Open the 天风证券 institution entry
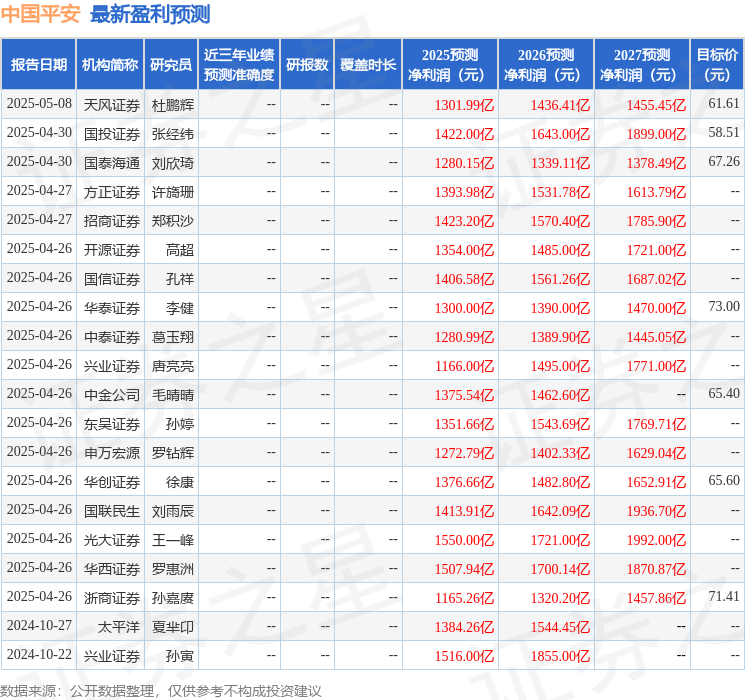Screen dimensions: 745x700 (x=111, y=104)
